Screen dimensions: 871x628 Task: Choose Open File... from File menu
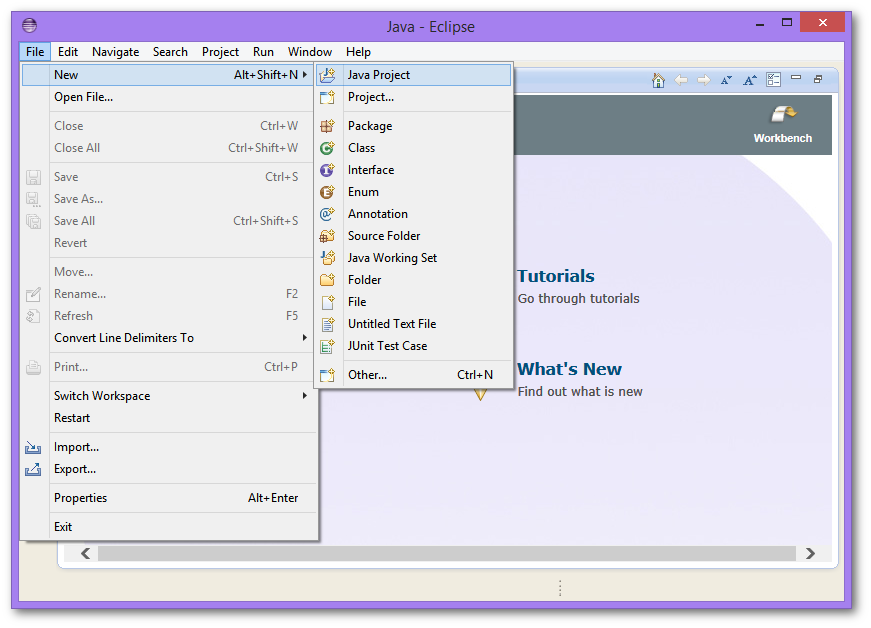(168, 97)
